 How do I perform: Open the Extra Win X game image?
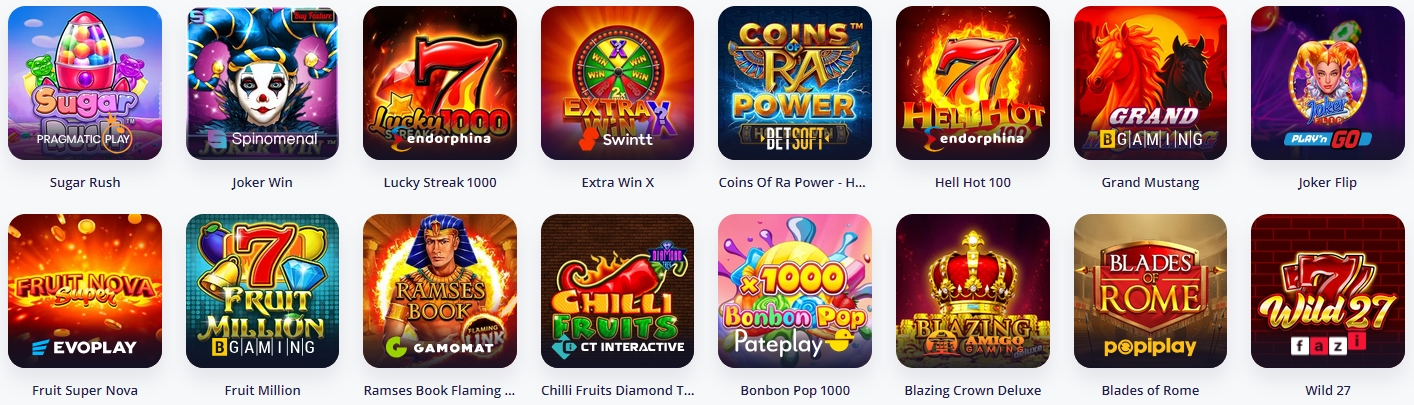(x=617, y=83)
